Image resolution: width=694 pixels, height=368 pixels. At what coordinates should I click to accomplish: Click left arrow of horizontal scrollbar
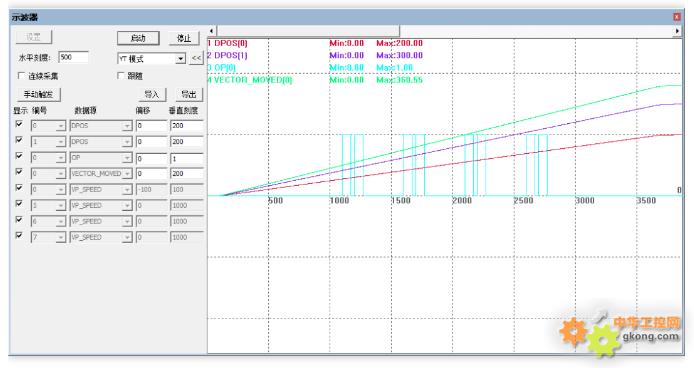(x=211, y=31)
